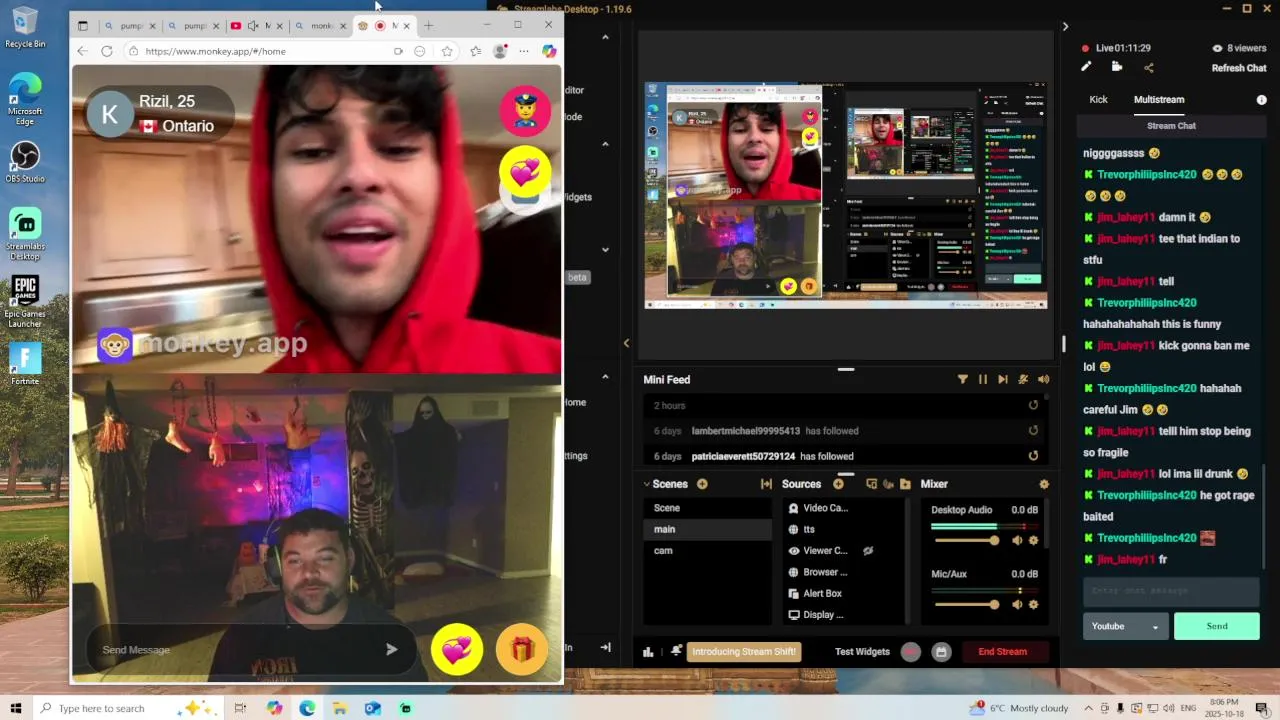This screenshot has height=720, width=1280.
Task: Click Refresh Chat
Action: click(x=1239, y=68)
